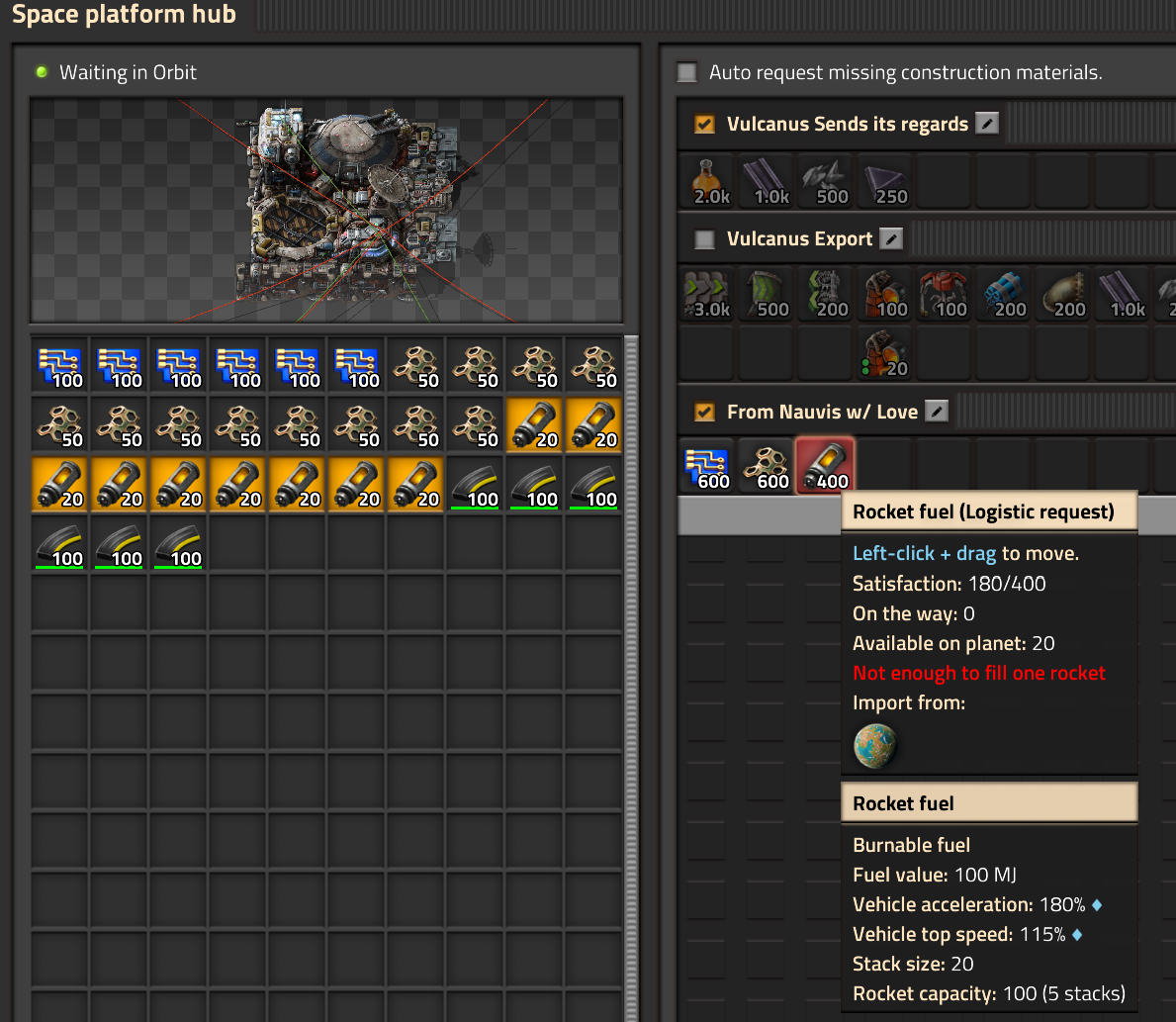The width and height of the screenshot is (1176, 1022).
Task: Pick the first rail stack of 100 in inventory
Action: point(476,484)
